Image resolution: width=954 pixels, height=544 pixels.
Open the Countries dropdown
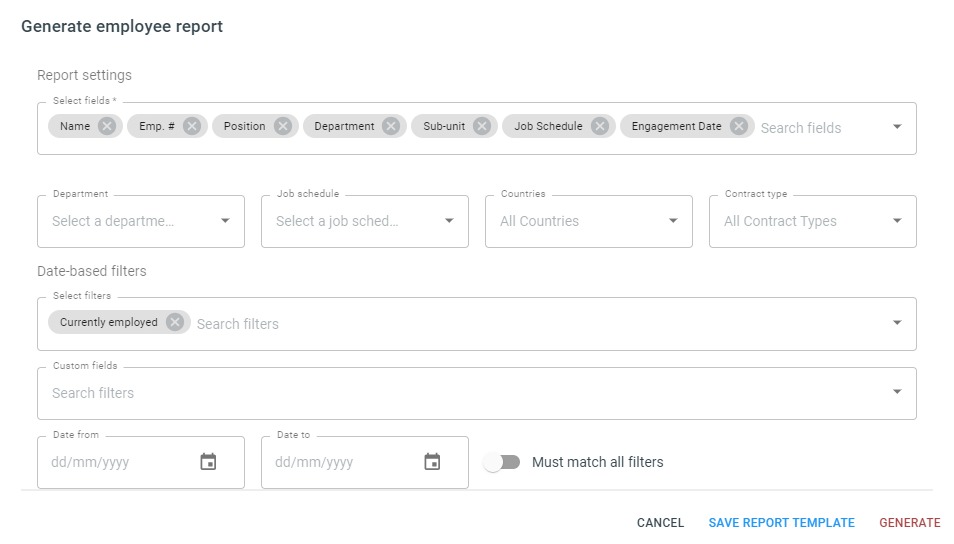tap(588, 221)
